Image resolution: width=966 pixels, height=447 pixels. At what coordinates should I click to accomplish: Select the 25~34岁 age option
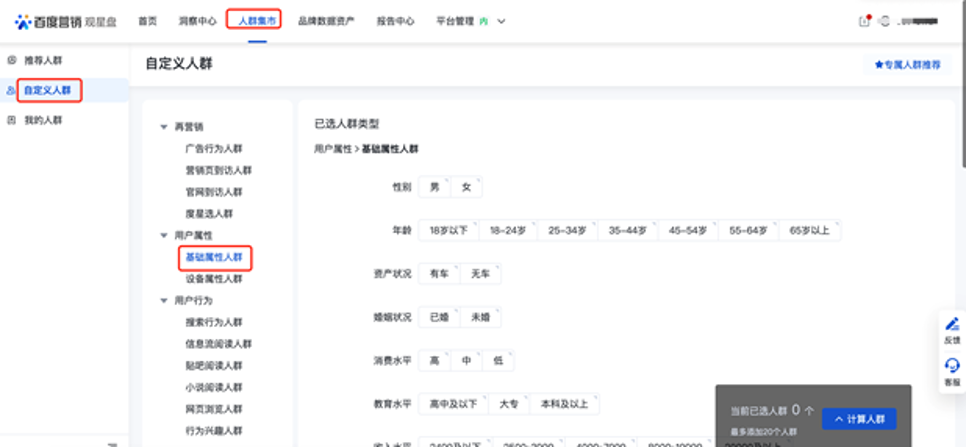coord(567,231)
